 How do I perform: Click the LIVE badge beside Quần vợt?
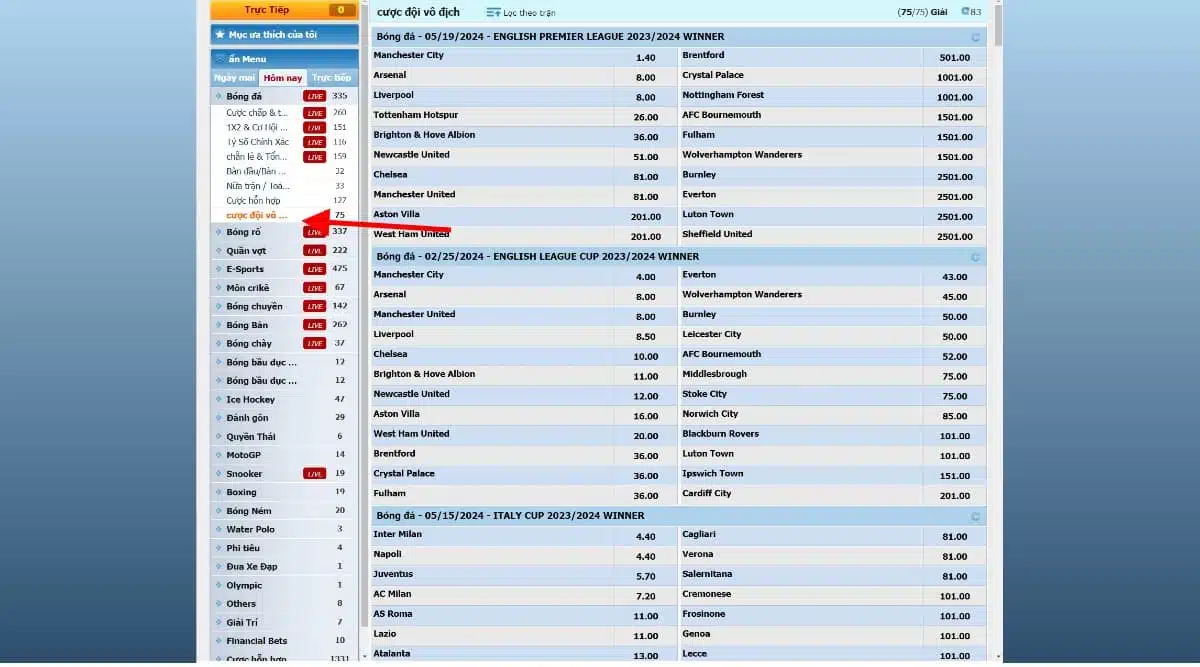(314, 251)
